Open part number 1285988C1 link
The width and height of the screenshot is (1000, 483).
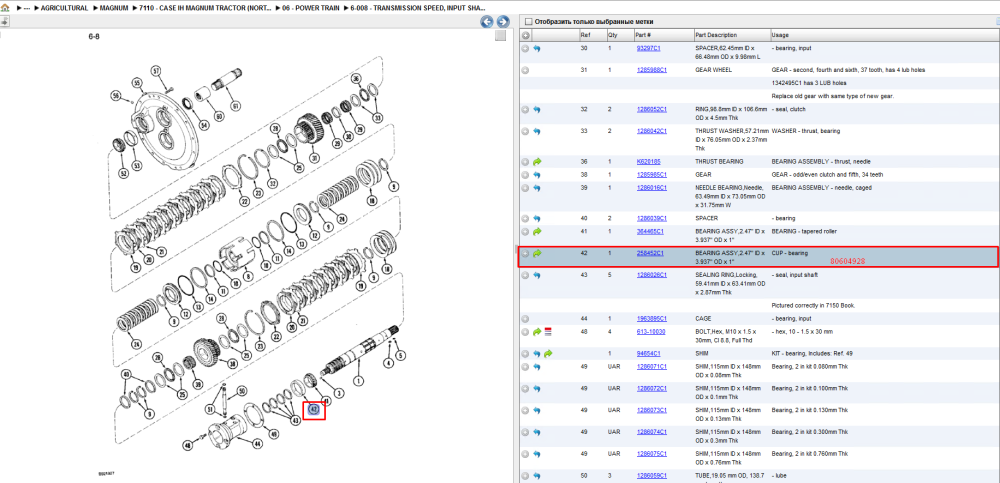(651, 70)
